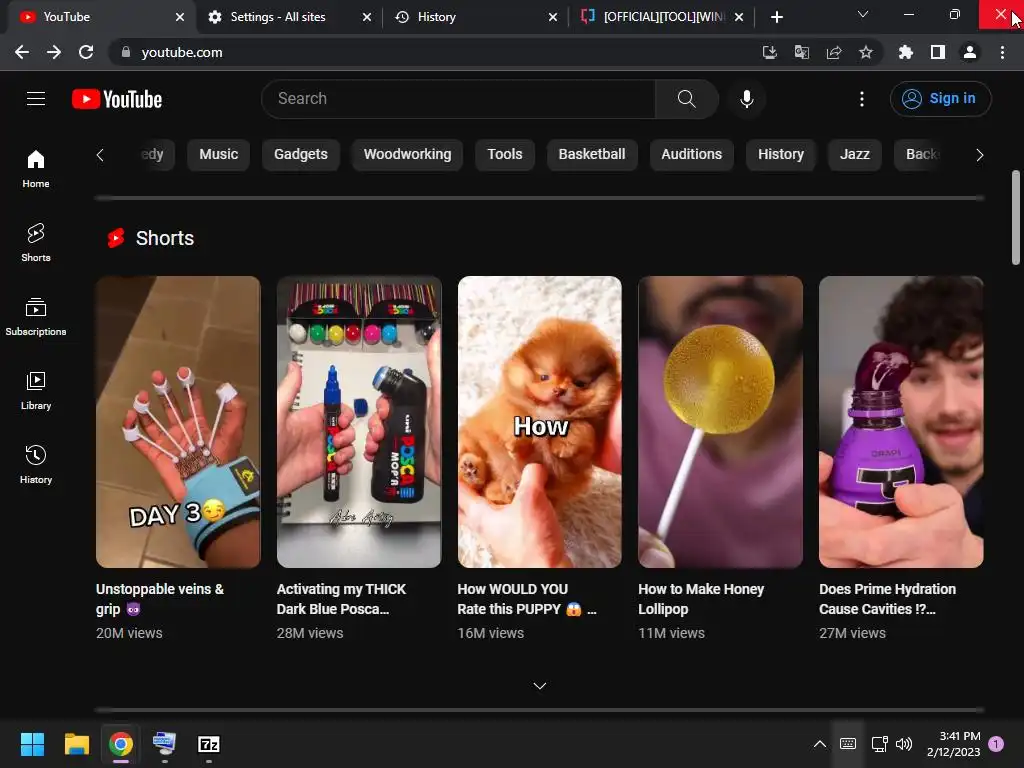This screenshot has width=1024, height=768.
Task: Select the Tools category chip
Action: (504, 155)
